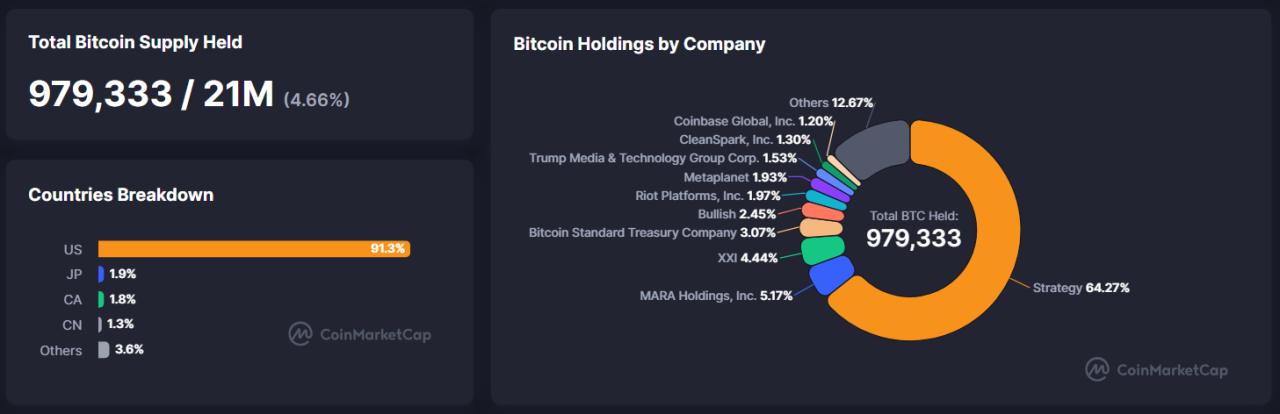
Task: Click the blue JP bar marker
Action: click(x=101, y=274)
